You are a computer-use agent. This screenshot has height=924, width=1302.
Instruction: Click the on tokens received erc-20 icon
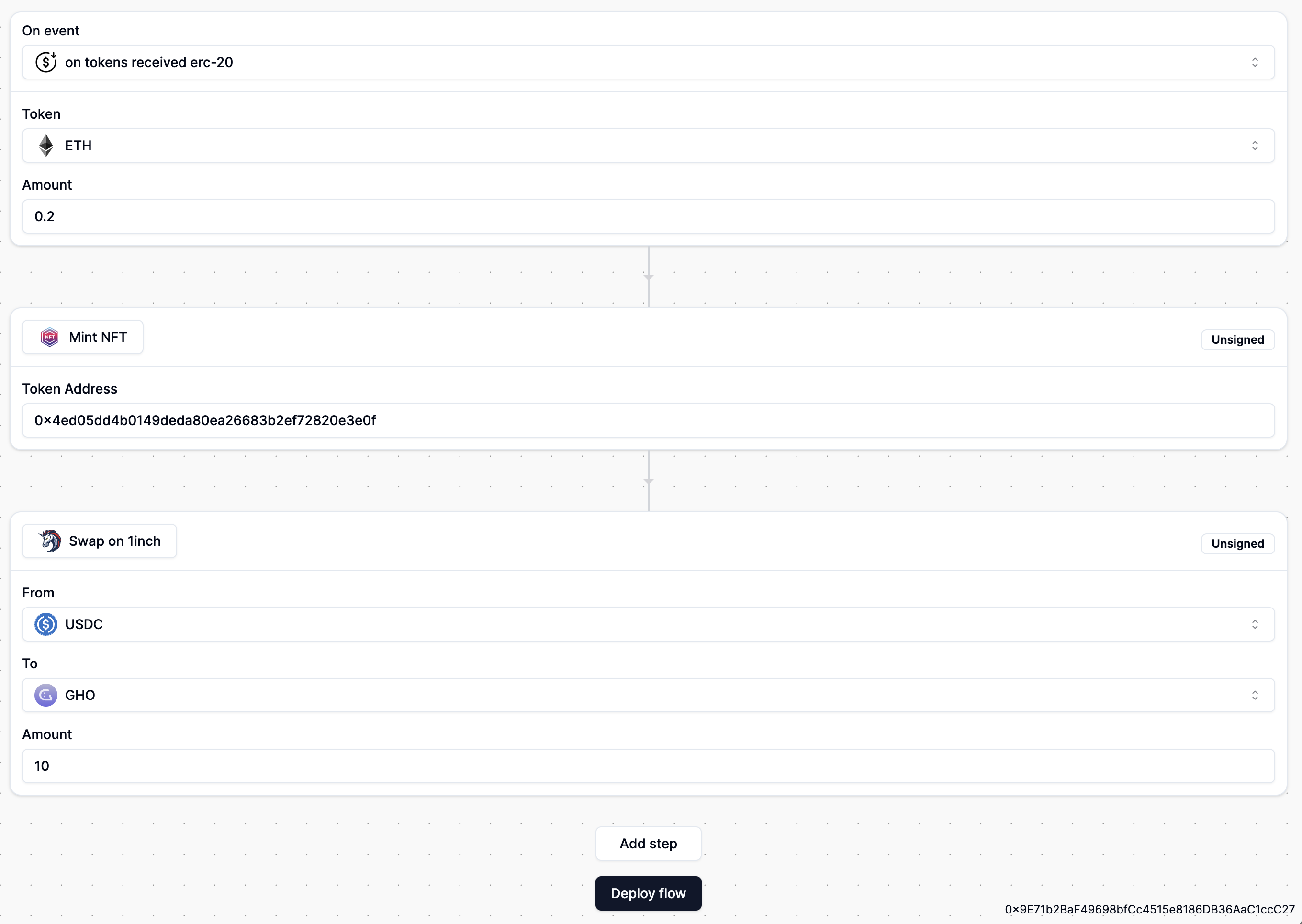tap(46, 62)
